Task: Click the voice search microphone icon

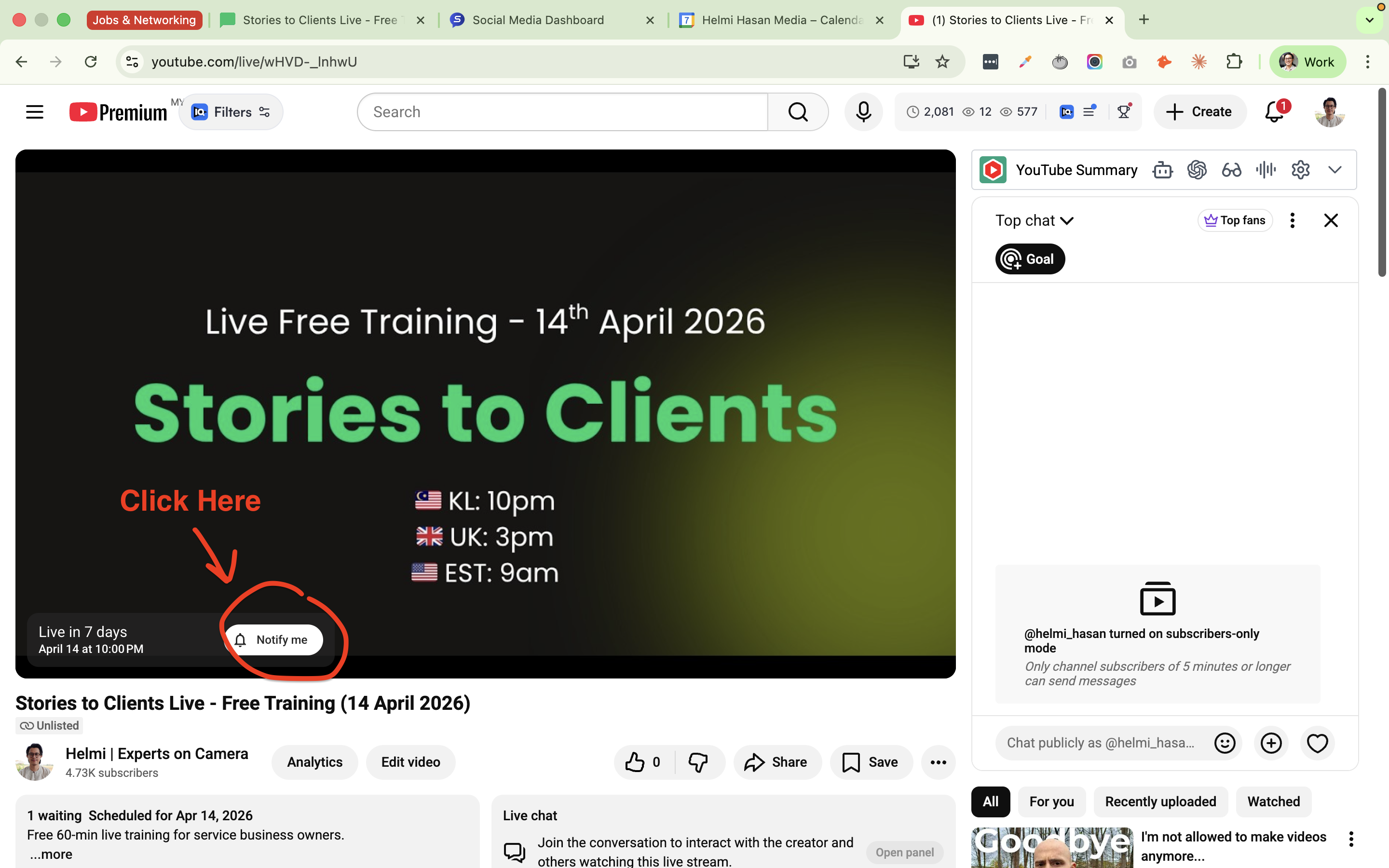Action: click(863, 112)
